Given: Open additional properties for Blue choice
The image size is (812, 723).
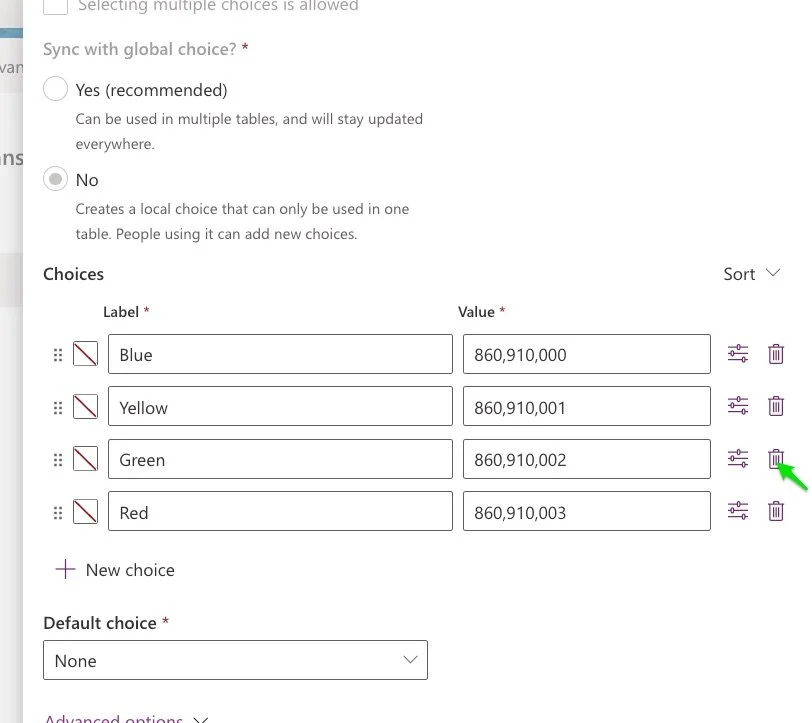Looking at the screenshot, I should [x=737, y=354].
